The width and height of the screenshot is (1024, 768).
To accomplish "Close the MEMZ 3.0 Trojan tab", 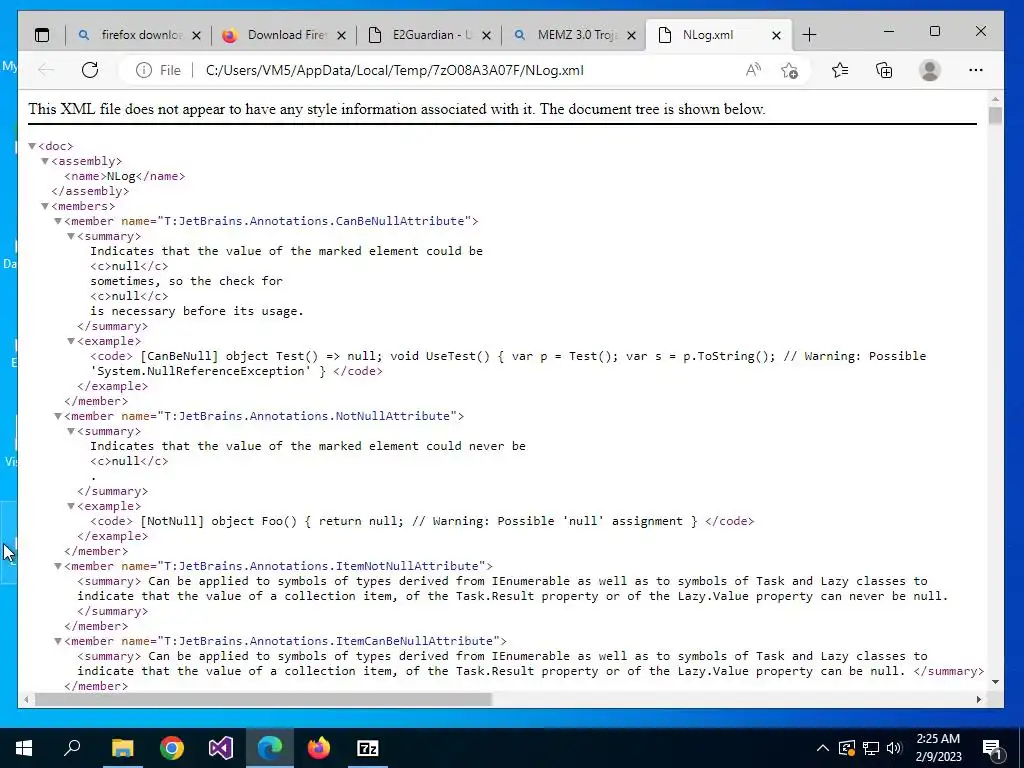I will (632, 36).
